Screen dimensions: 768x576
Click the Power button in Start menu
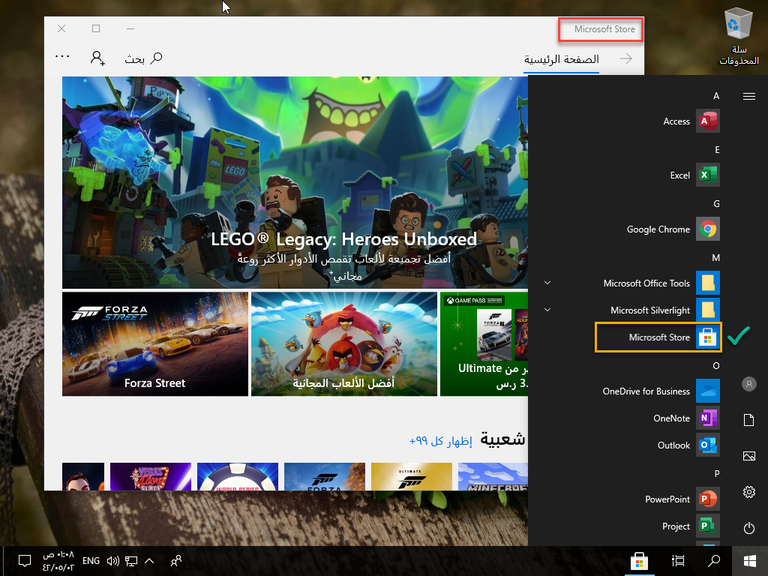coord(749,528)
